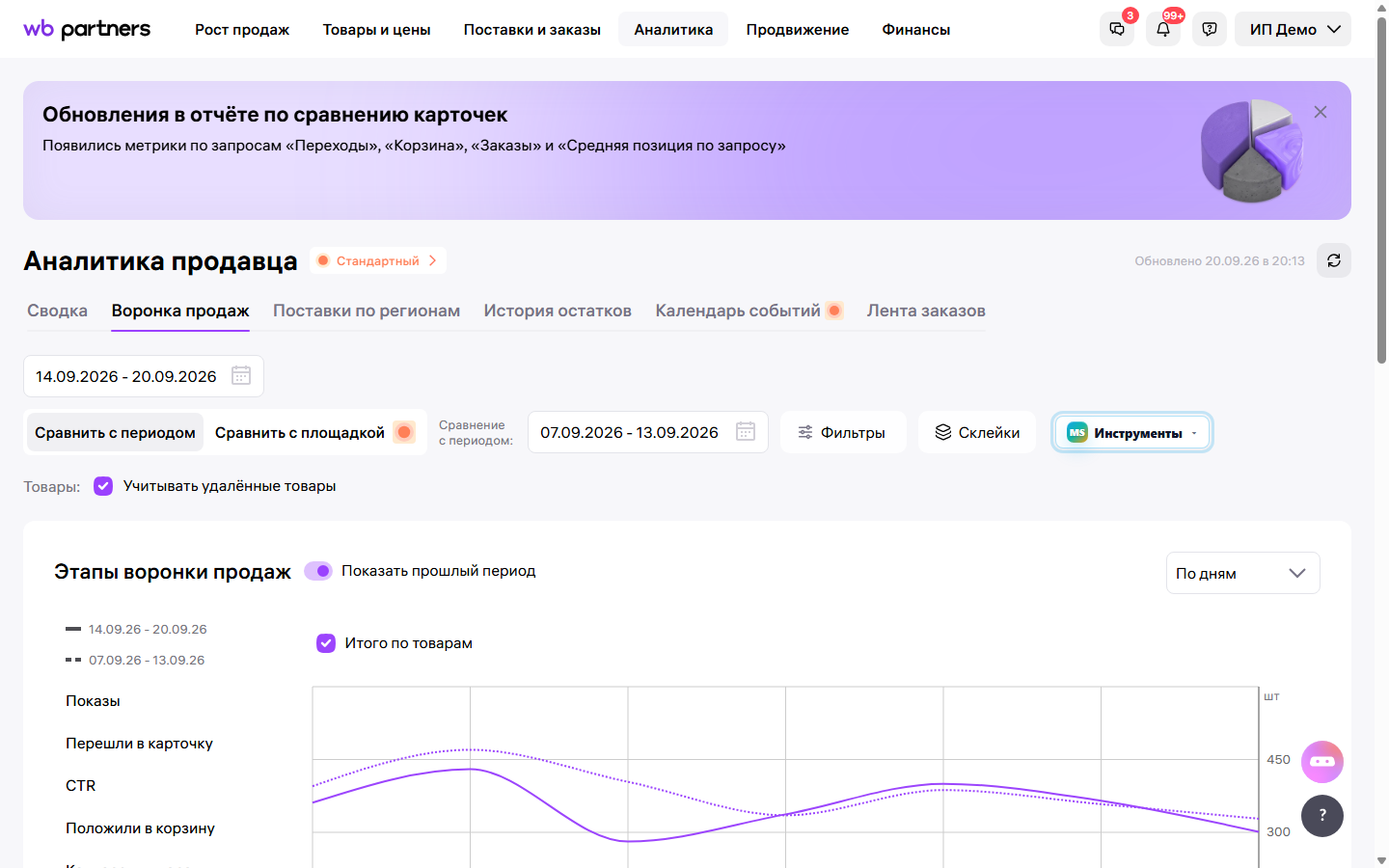1389x868 pixels.
Task: Open the По дням grouping dropdown
Action: 1242,573
